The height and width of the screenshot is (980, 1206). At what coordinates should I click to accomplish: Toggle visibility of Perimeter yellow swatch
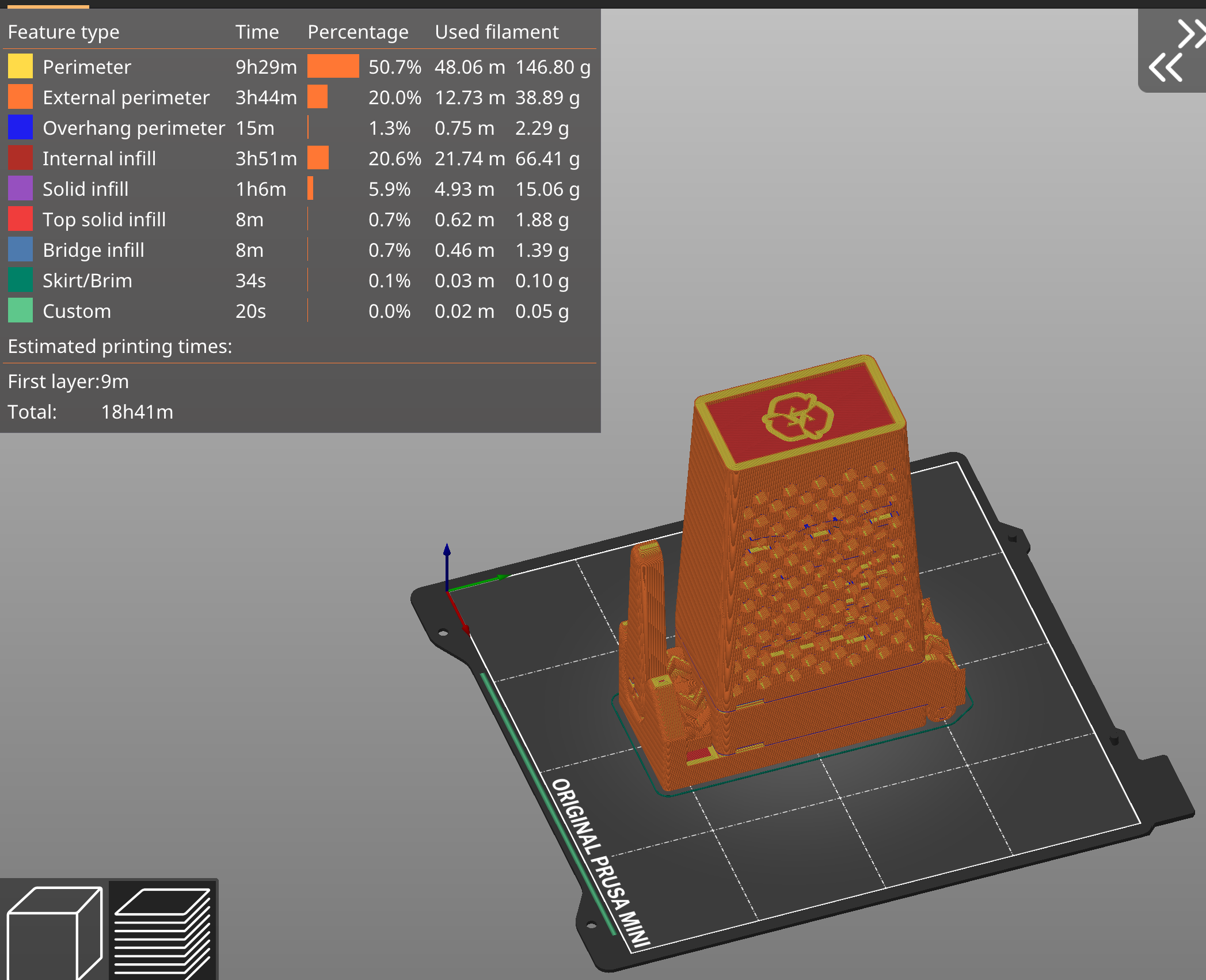20,66
